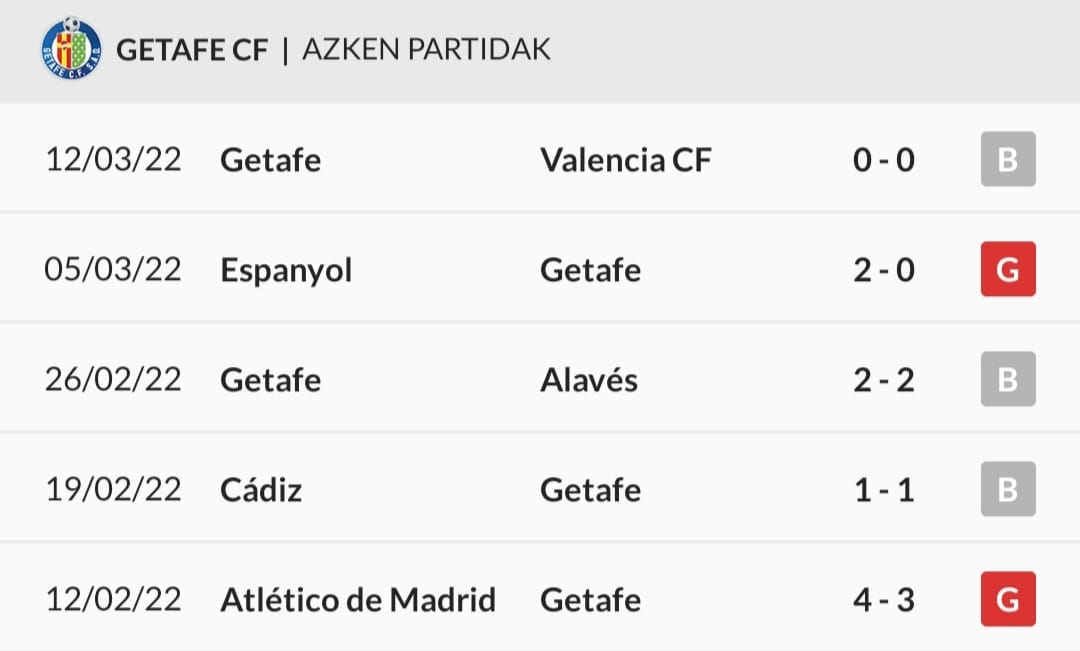
Task: Open the 12/03/22 match row
Action: [540, 159]
